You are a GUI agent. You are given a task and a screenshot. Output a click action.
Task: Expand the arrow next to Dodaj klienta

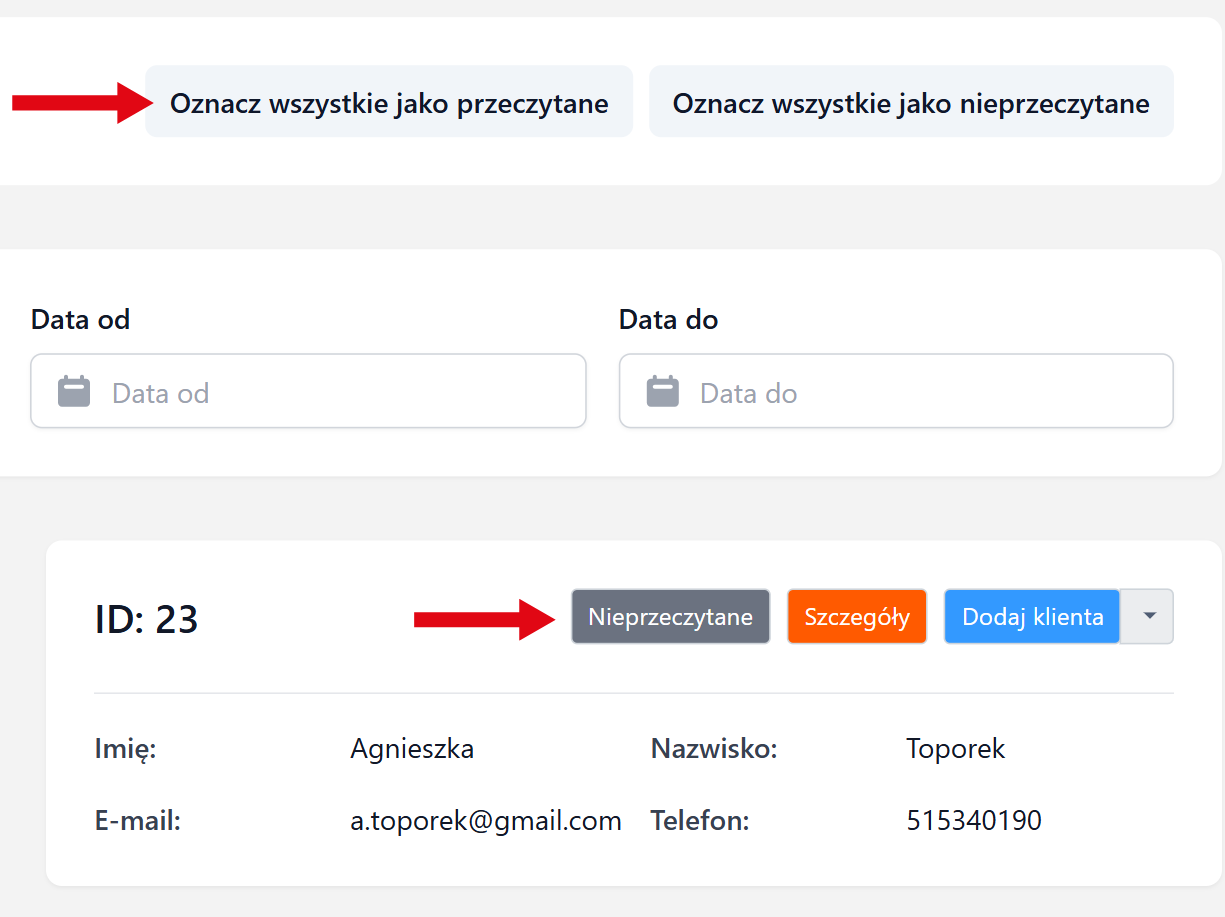pyautogui.click(x=1148, y=617)
